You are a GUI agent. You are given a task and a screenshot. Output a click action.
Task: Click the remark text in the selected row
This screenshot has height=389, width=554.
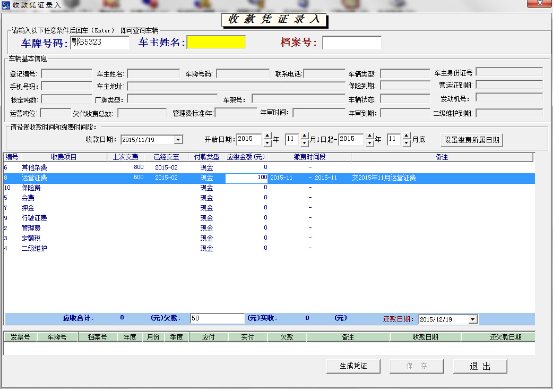384,178
